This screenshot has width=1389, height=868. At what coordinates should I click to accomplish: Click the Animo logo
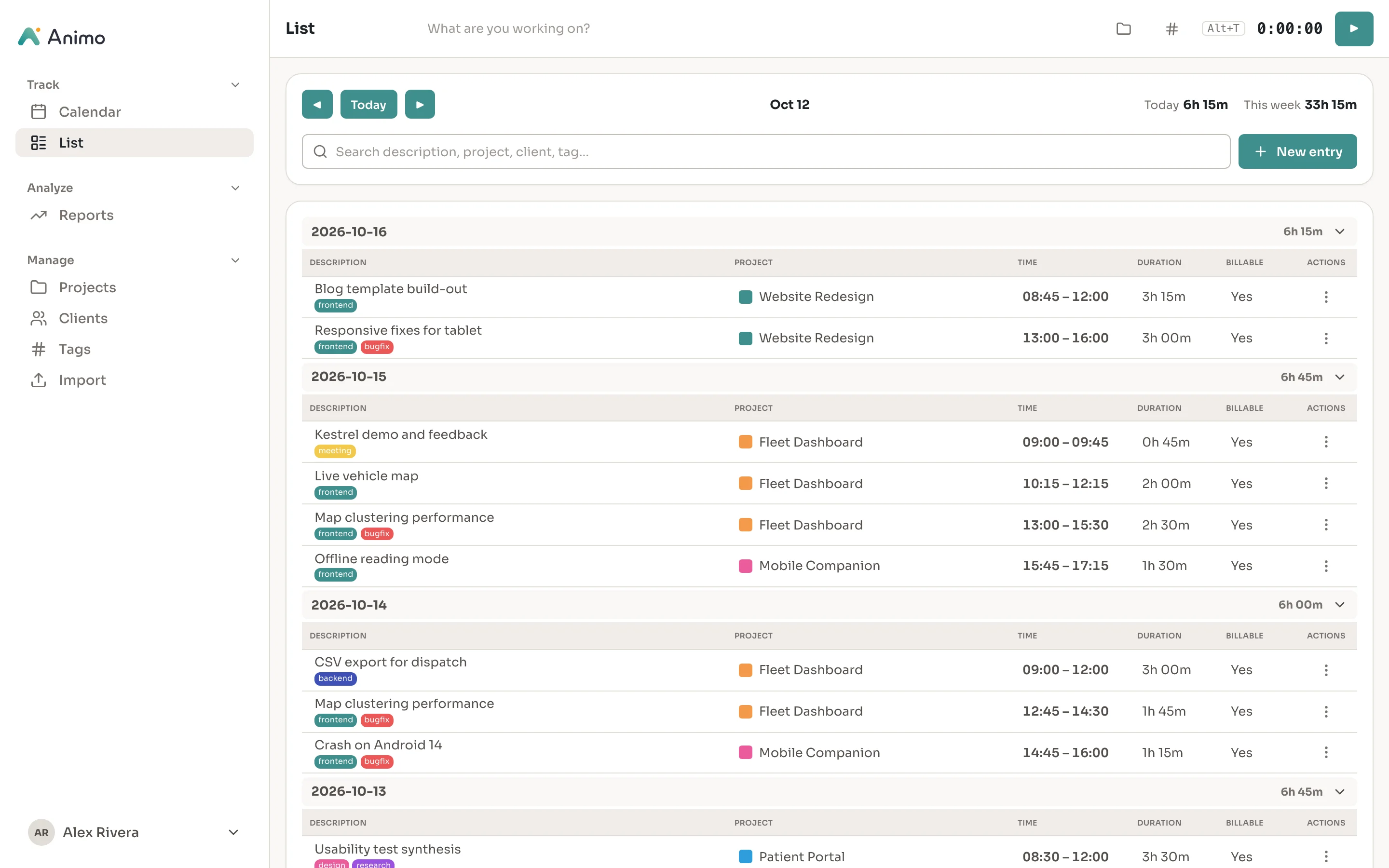[61, 37]
